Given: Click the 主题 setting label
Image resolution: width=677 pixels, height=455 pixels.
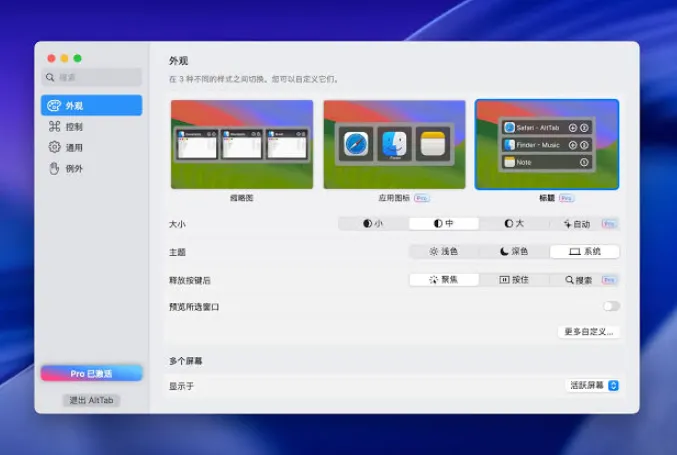Looking at the screenshot, I should point(177,252).
